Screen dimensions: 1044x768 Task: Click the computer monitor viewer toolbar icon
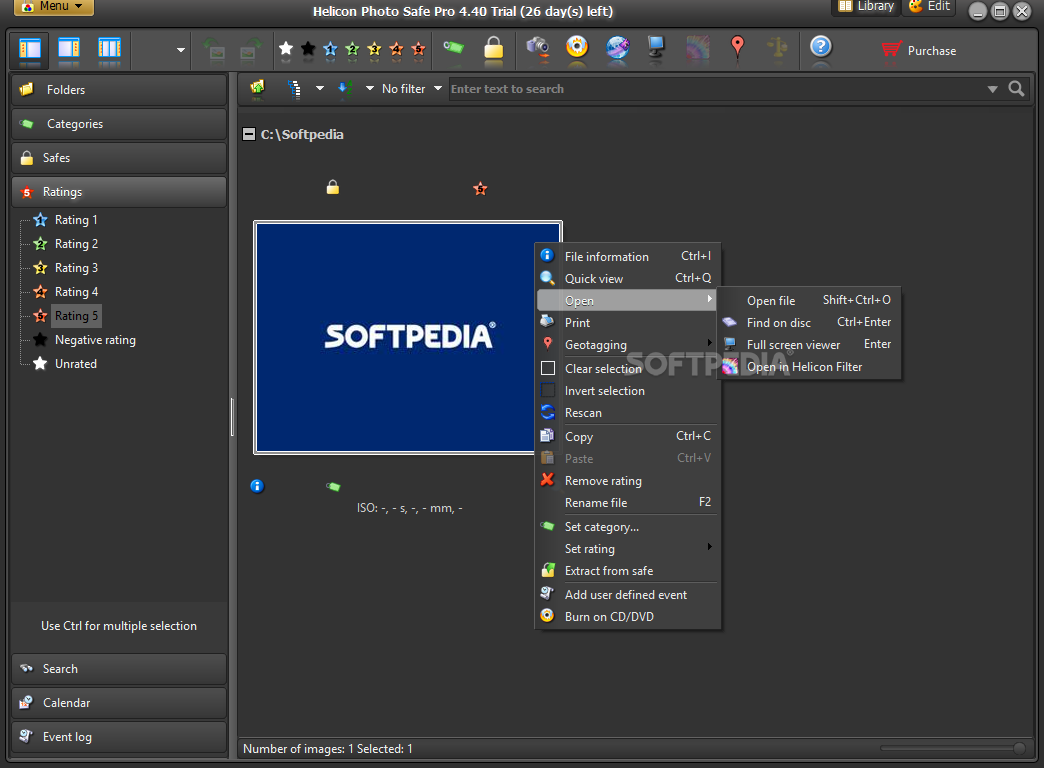click(656, 47)
